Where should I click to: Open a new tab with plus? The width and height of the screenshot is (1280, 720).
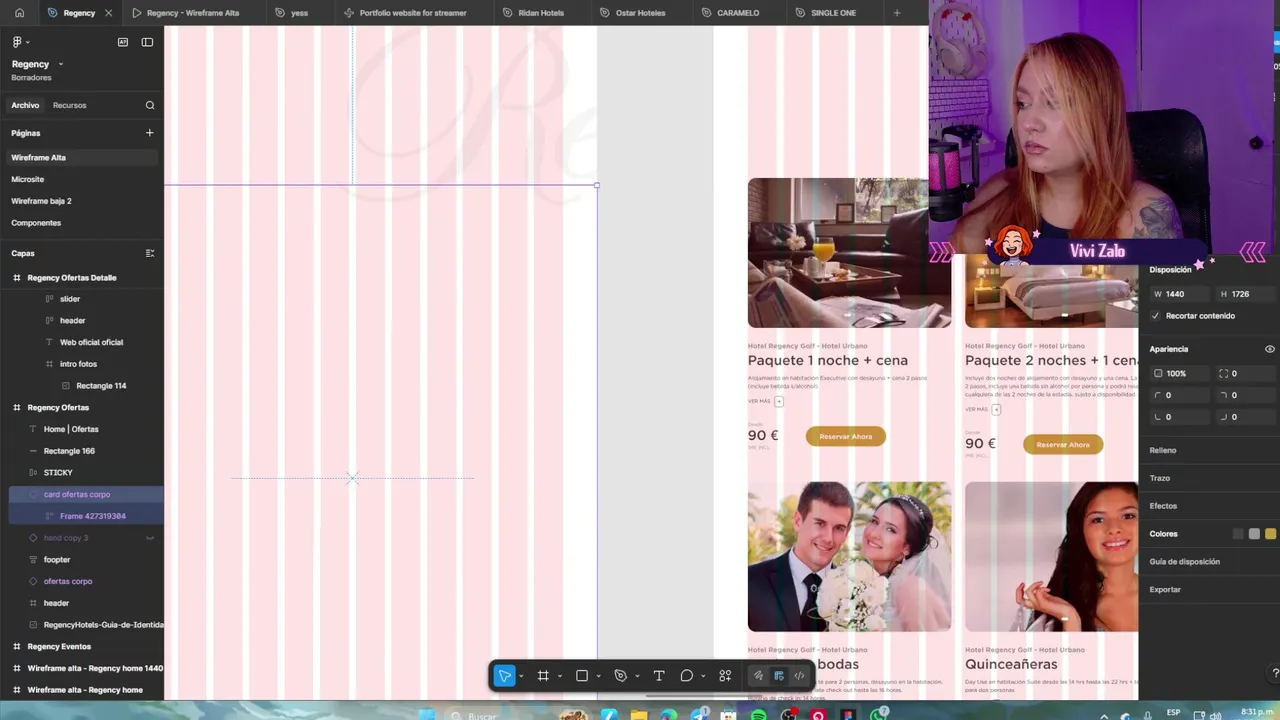click(897, 13)
